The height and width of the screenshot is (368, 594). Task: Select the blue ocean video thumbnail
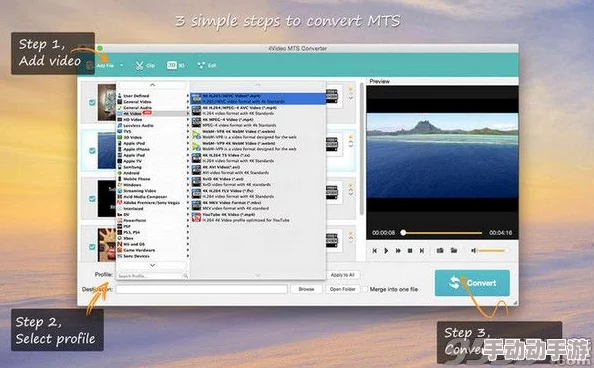point(107,150)
